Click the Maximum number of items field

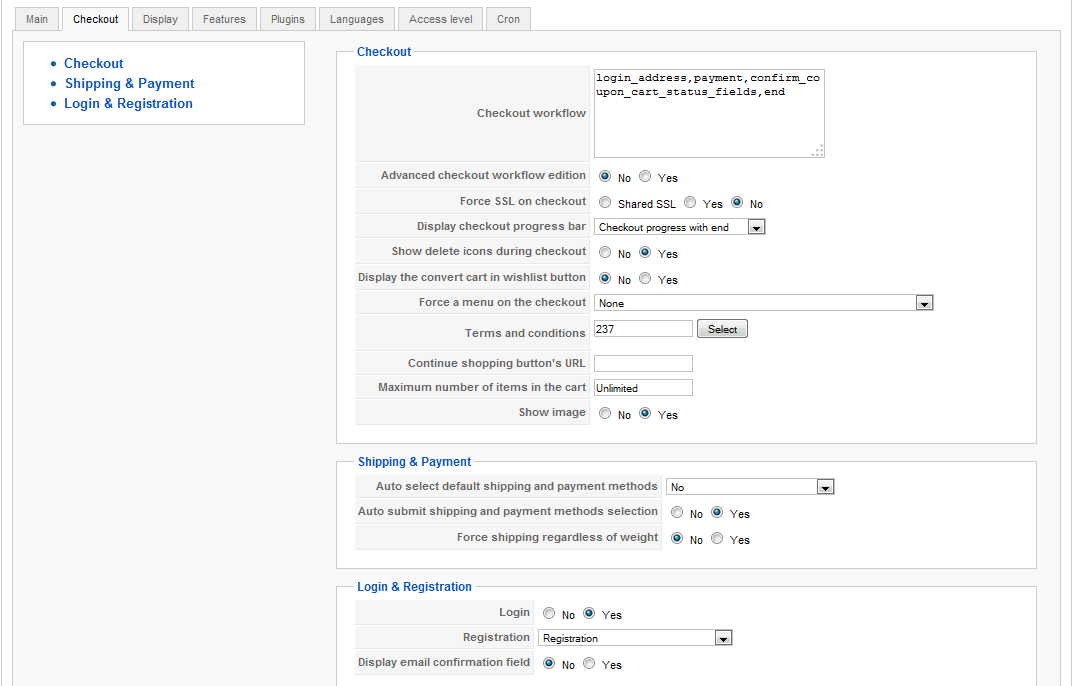pos(643,388)
